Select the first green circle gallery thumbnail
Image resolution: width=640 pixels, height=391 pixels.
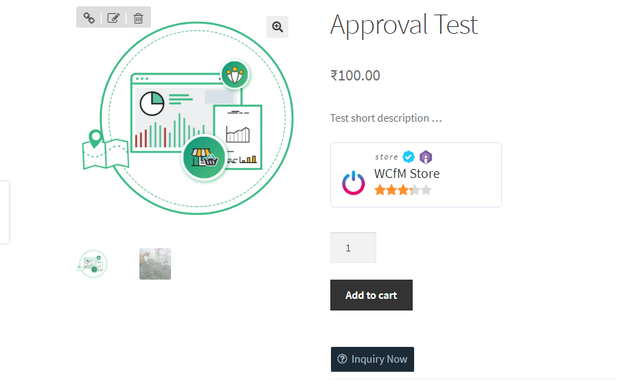click(93, 264)
